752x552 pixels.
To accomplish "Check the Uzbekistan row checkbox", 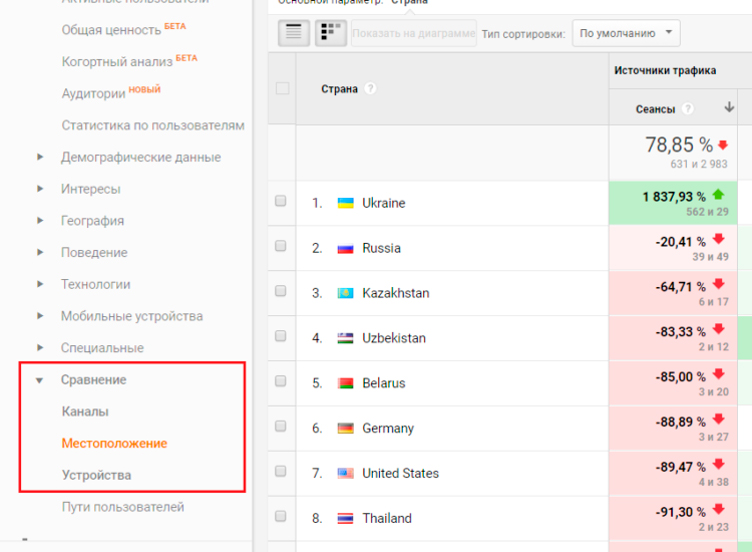I will click(x=281, y=336).
